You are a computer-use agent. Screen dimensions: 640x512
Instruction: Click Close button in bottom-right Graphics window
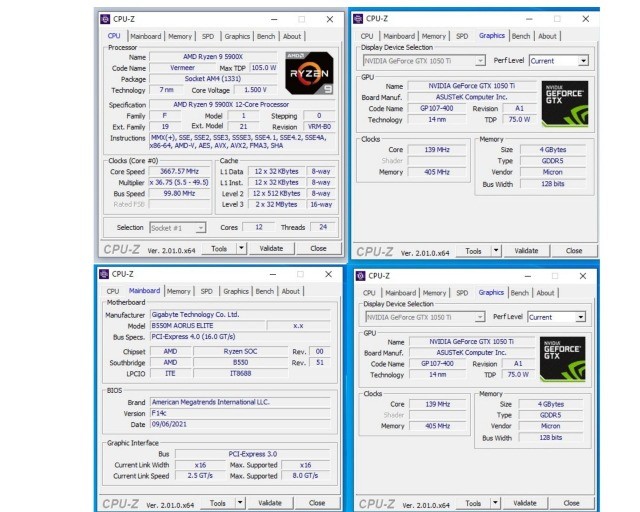click(x=571, y=503)
